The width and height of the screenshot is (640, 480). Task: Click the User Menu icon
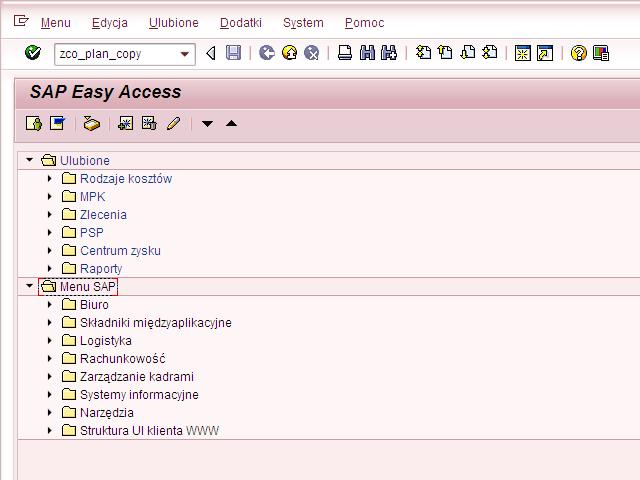[x=34, y=123]
